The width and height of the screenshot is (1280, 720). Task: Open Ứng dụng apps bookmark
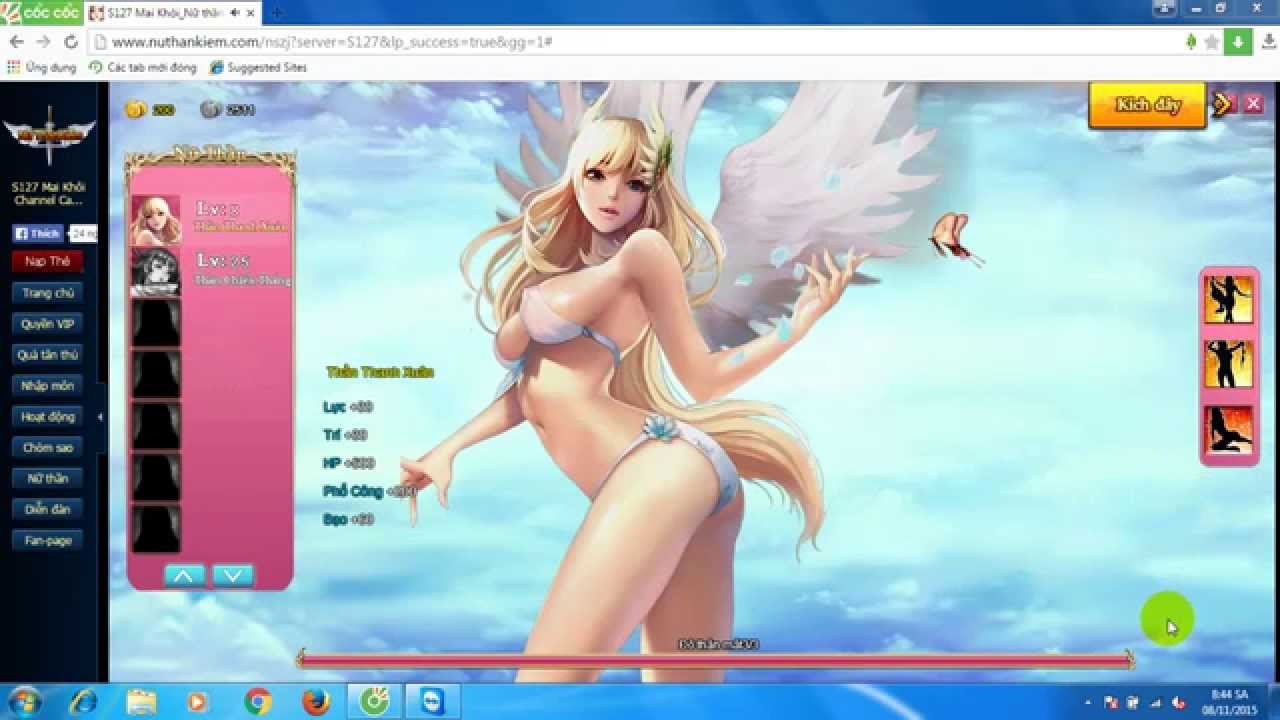(x=42, y=68)
